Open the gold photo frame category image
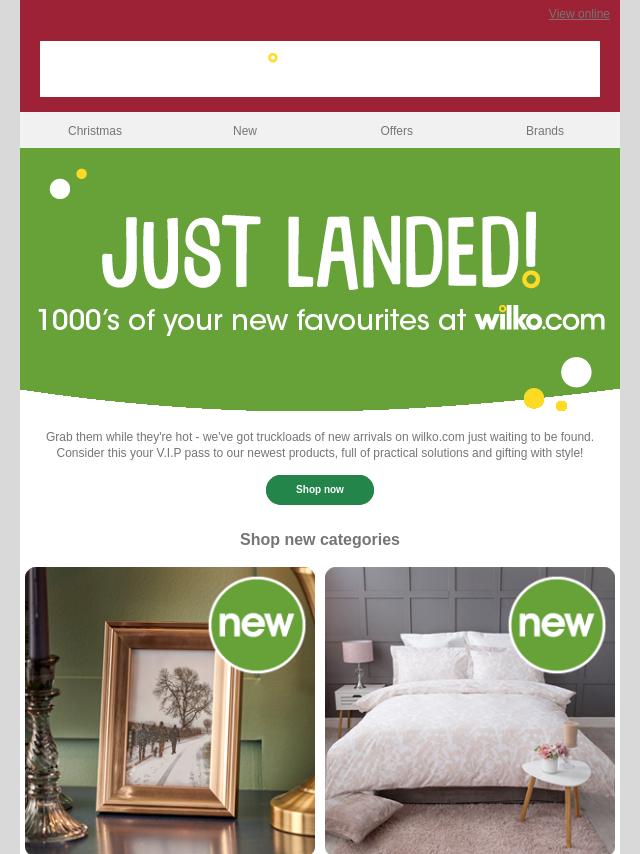This screenshot has height=854, width=640. click(x=170, y=710)
